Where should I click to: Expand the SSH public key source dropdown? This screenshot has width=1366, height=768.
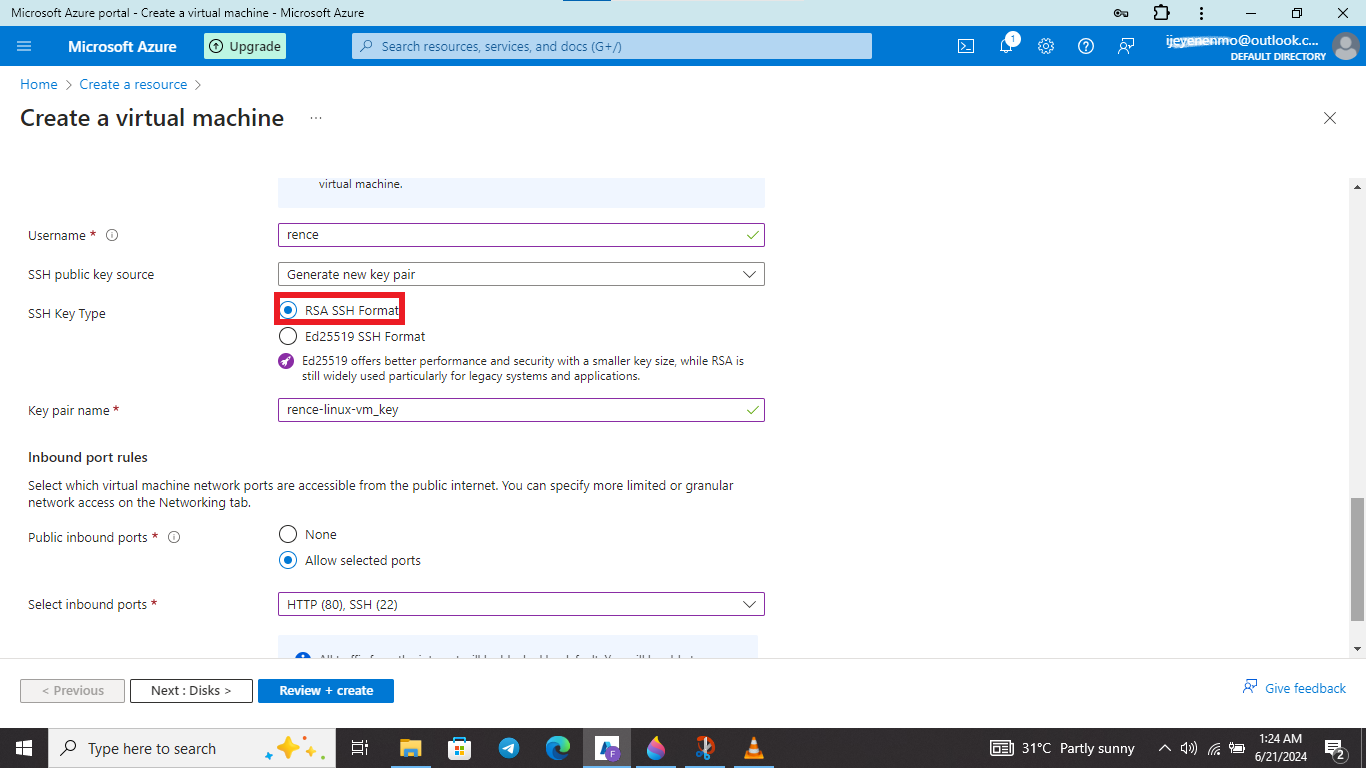tap(521, 274)
